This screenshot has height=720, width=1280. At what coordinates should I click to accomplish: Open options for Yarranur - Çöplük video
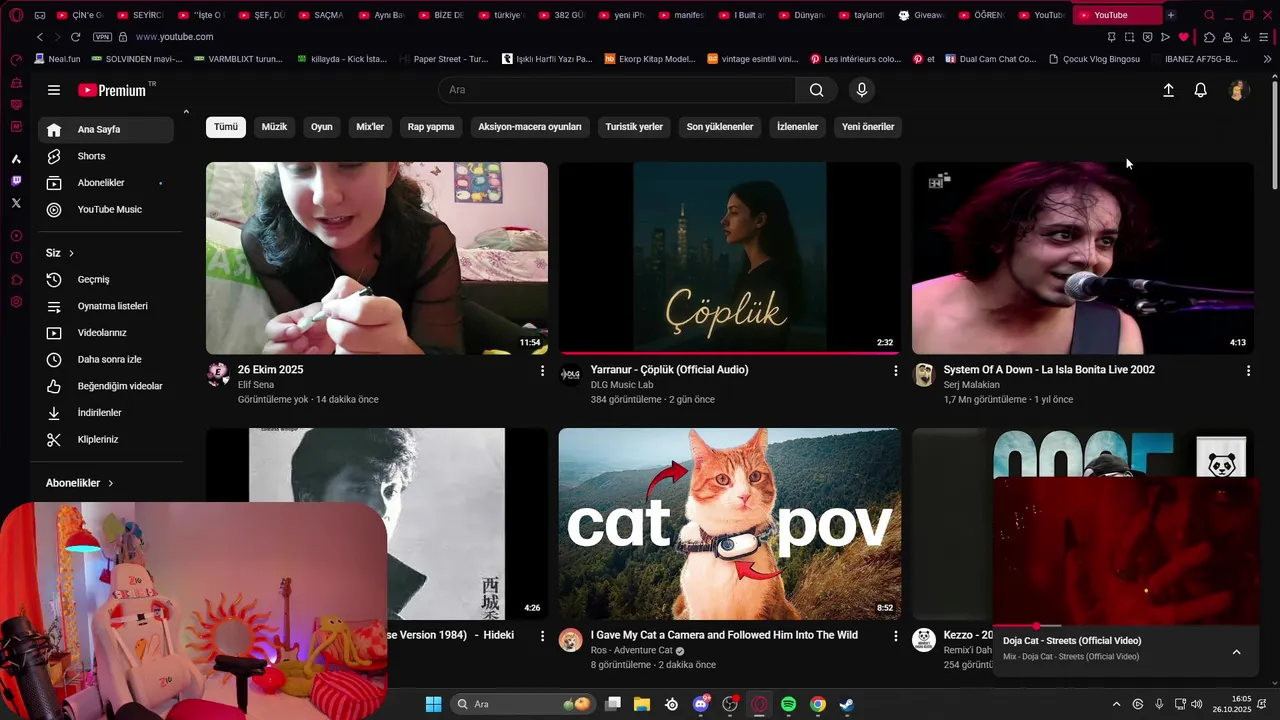click(x=896, y=371)
